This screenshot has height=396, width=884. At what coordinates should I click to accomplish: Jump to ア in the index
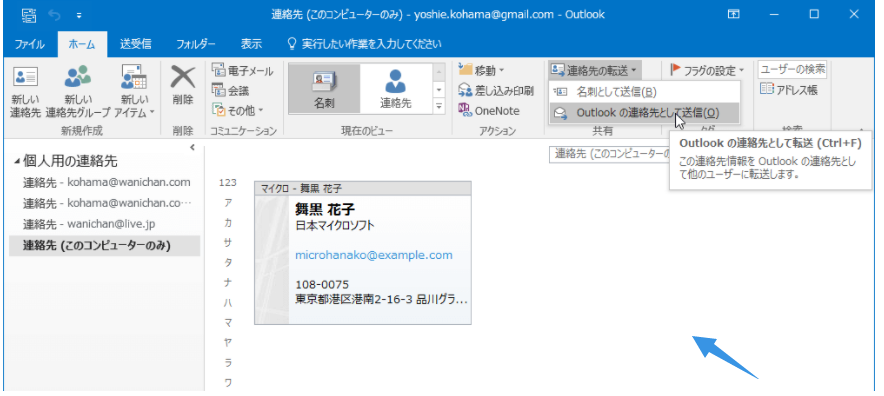tap(228, 203)
